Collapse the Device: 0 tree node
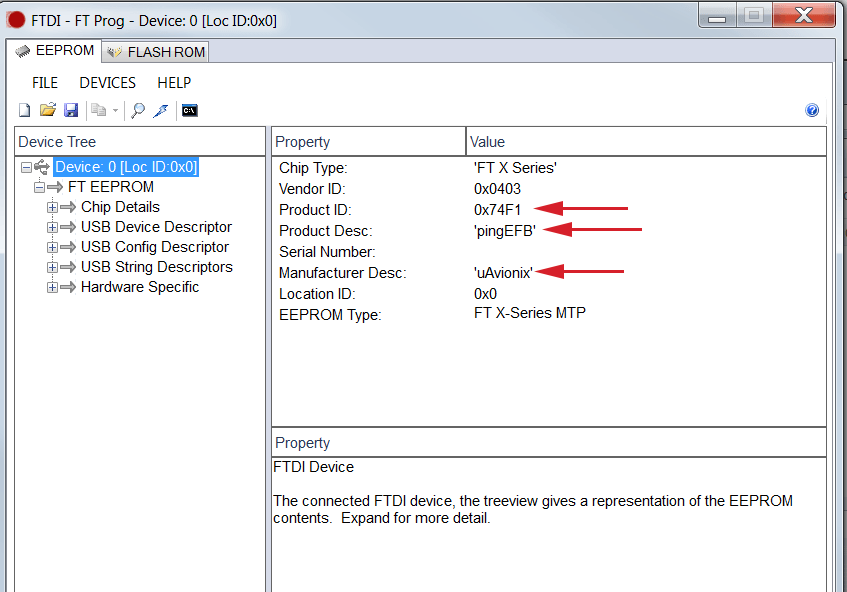This screenshot has width=847, height=592. (x=26, y=167)
